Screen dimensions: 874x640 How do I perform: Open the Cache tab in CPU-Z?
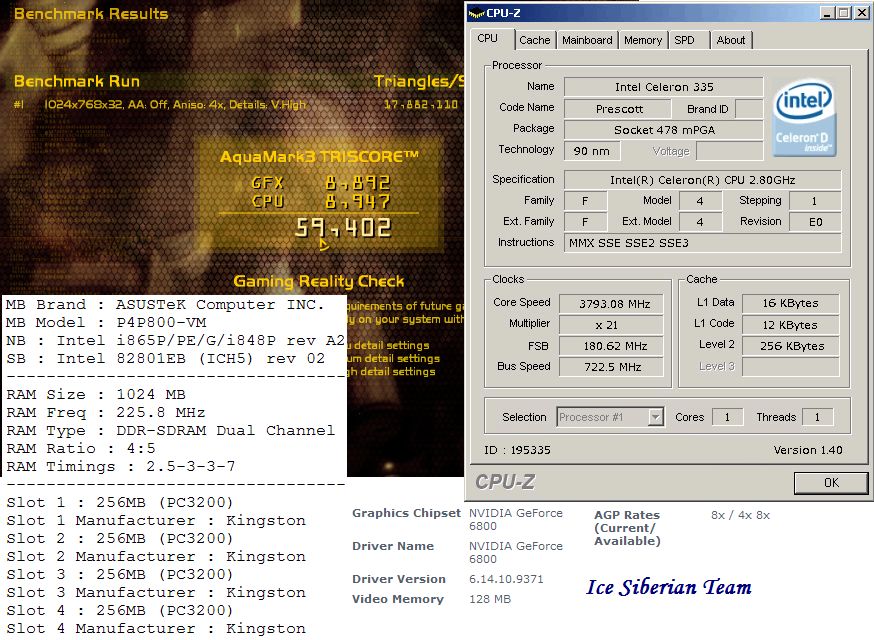click(x=535, y=40)
